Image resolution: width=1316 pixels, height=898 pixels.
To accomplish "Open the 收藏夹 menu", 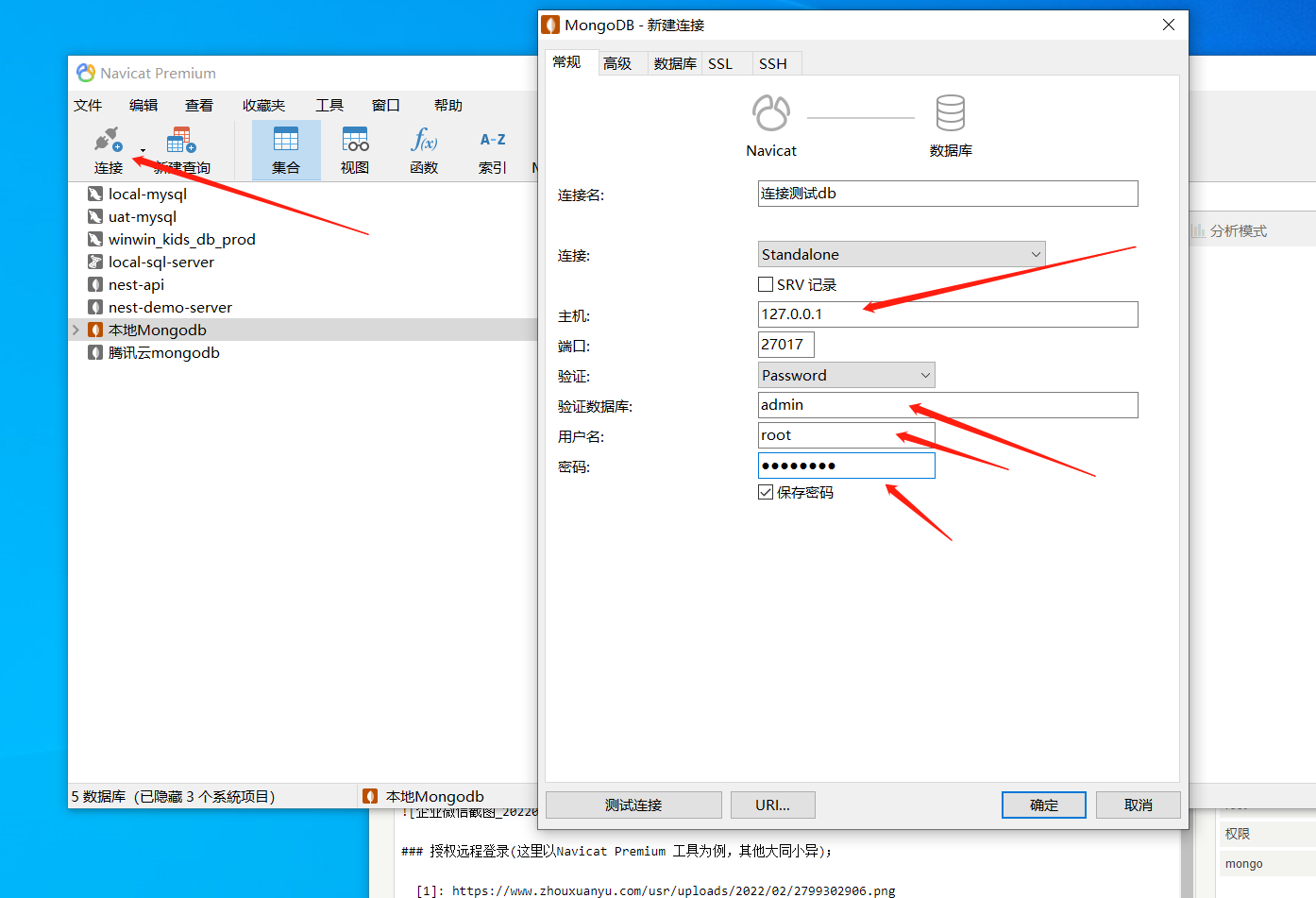I will pyautogui.click(x=263, y=105).
